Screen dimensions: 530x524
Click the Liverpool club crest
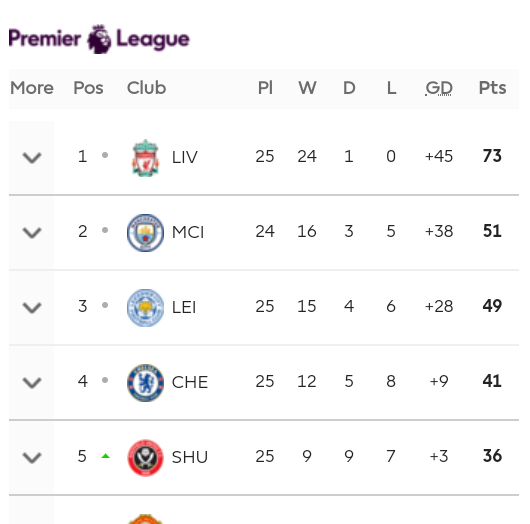coord(145,158)
